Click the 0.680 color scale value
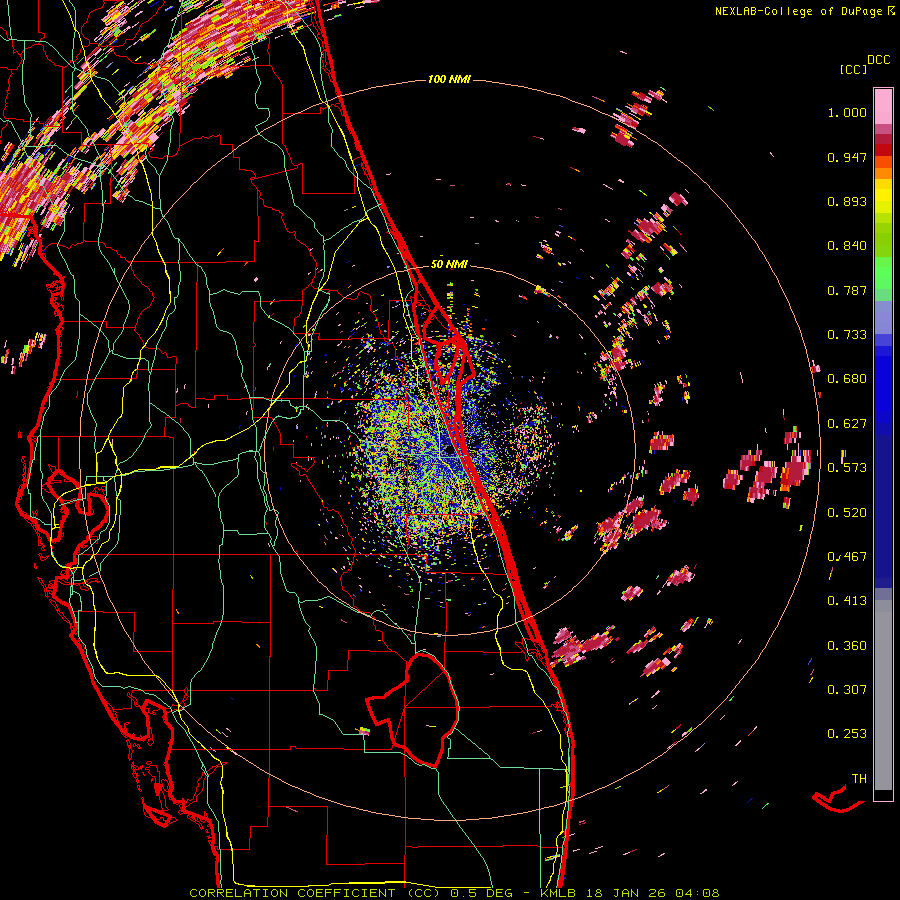This screenshot has height=900, width=900. coord(847,379)
